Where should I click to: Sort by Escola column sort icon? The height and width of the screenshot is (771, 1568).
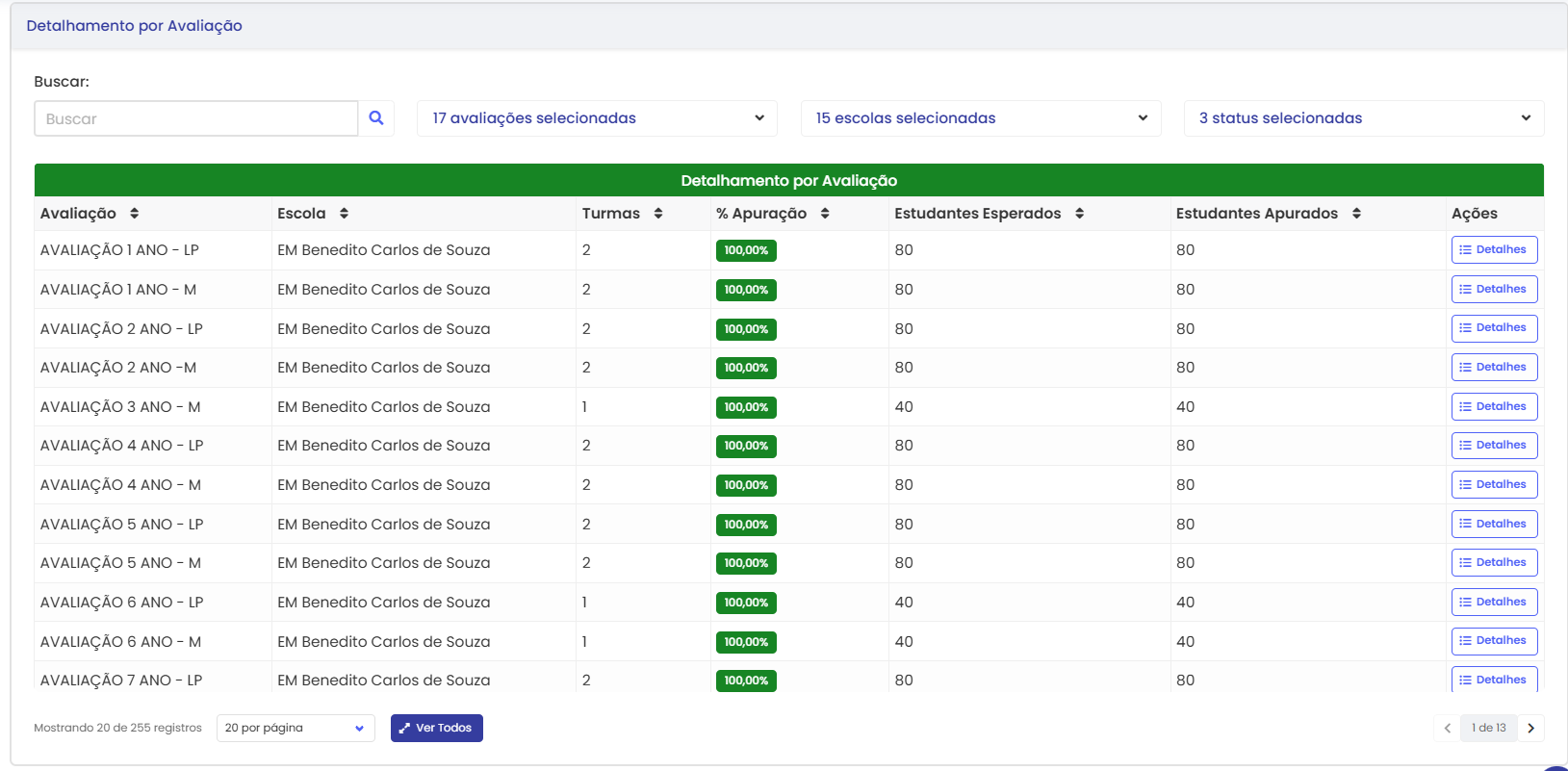344,214
